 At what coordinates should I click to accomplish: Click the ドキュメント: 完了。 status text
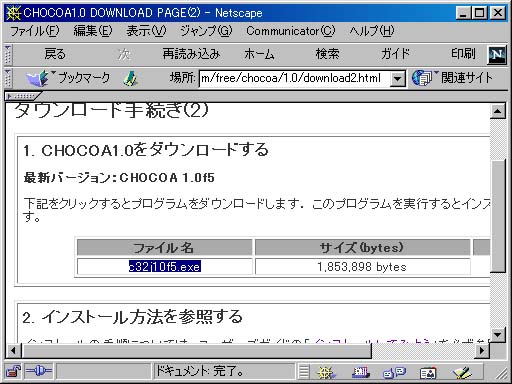tap(199, 371)
